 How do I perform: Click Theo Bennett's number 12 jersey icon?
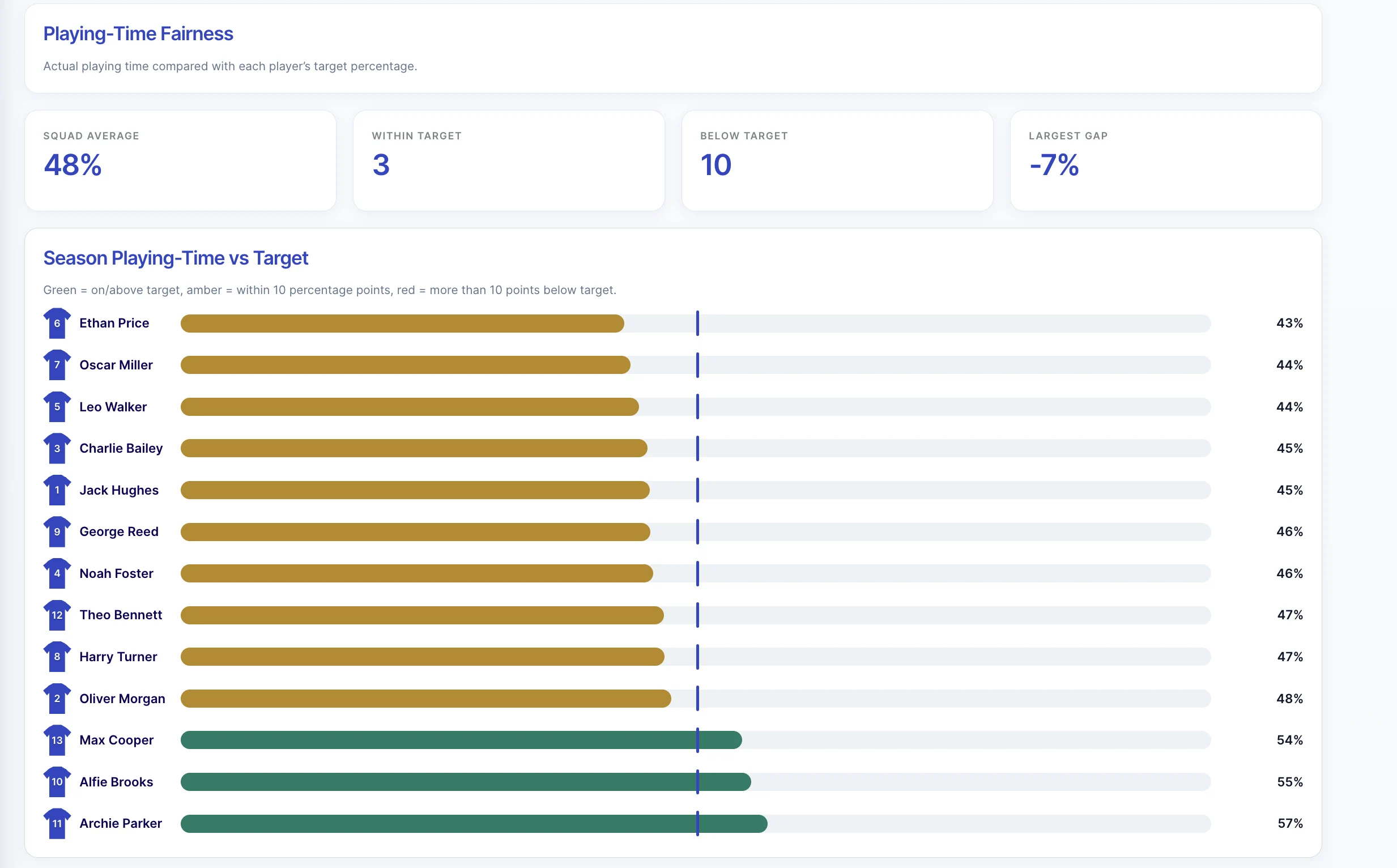click(57, 615)
